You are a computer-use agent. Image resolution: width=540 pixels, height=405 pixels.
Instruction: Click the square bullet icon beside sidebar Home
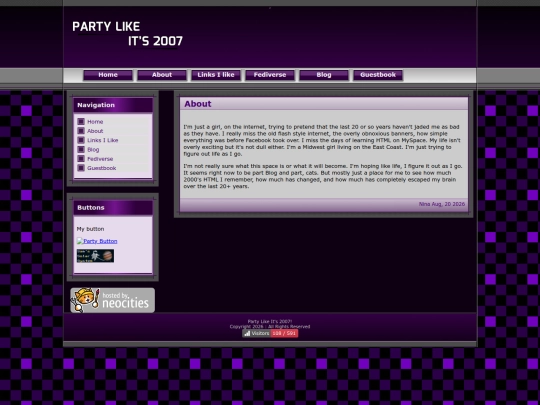[81, 122]
